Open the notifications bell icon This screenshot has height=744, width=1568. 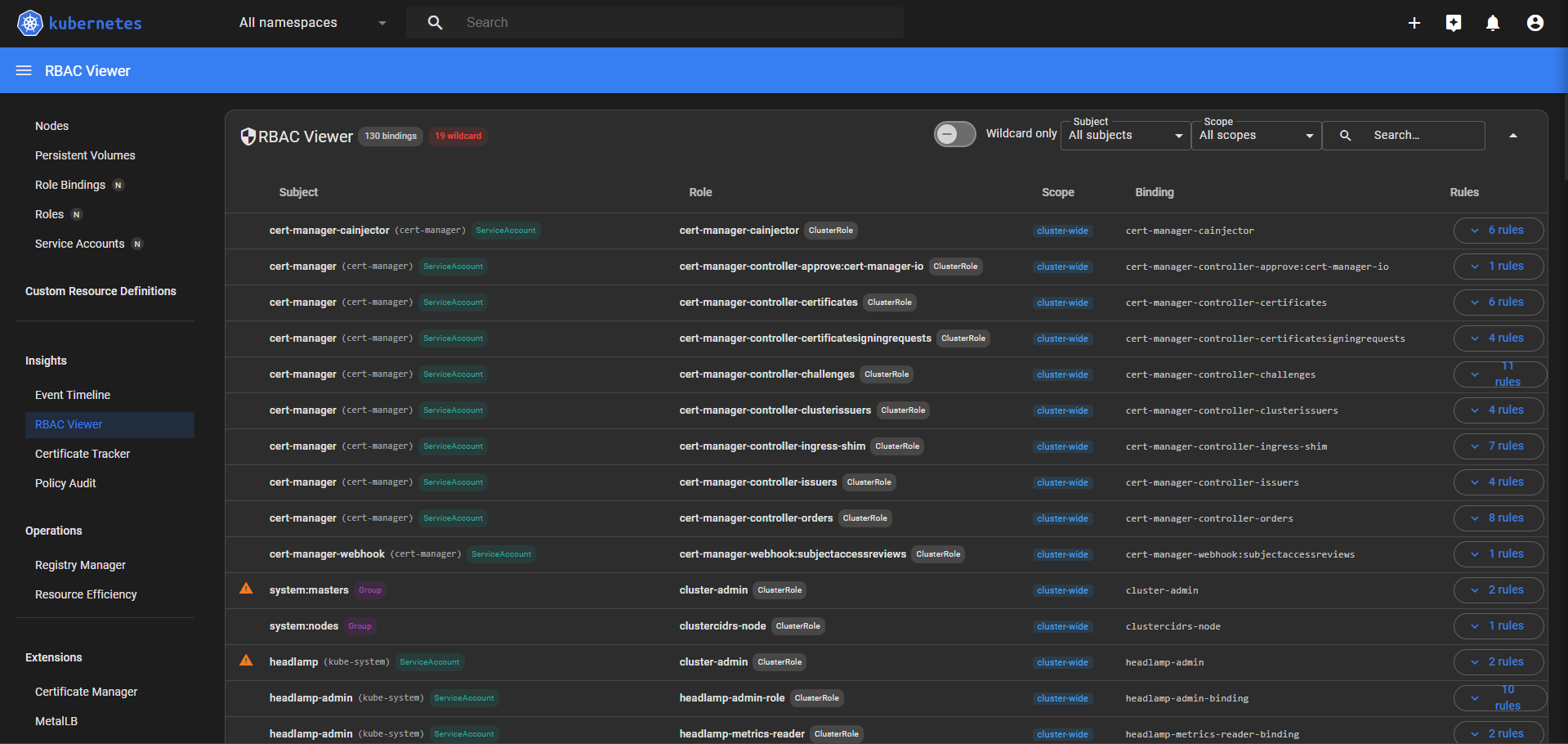pyautogui.click(x=1493, y=23)
